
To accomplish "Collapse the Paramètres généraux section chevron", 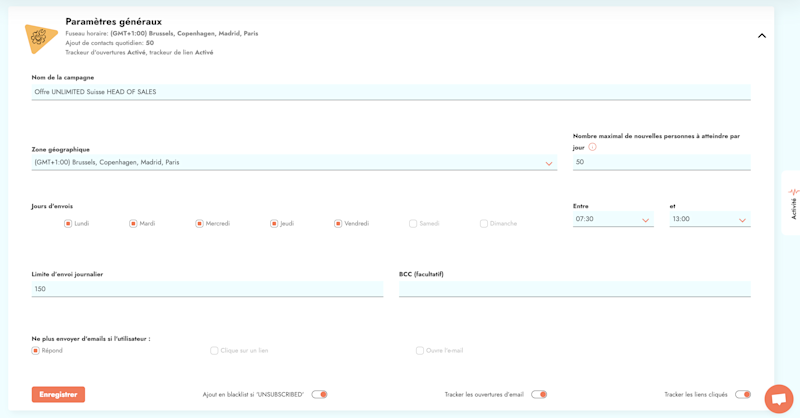I will pos(762,36).
